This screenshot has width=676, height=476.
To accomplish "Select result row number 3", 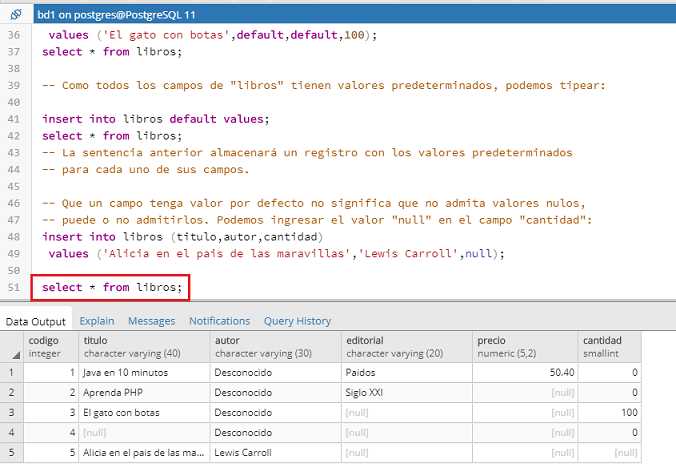I will [x=12, y=413].
